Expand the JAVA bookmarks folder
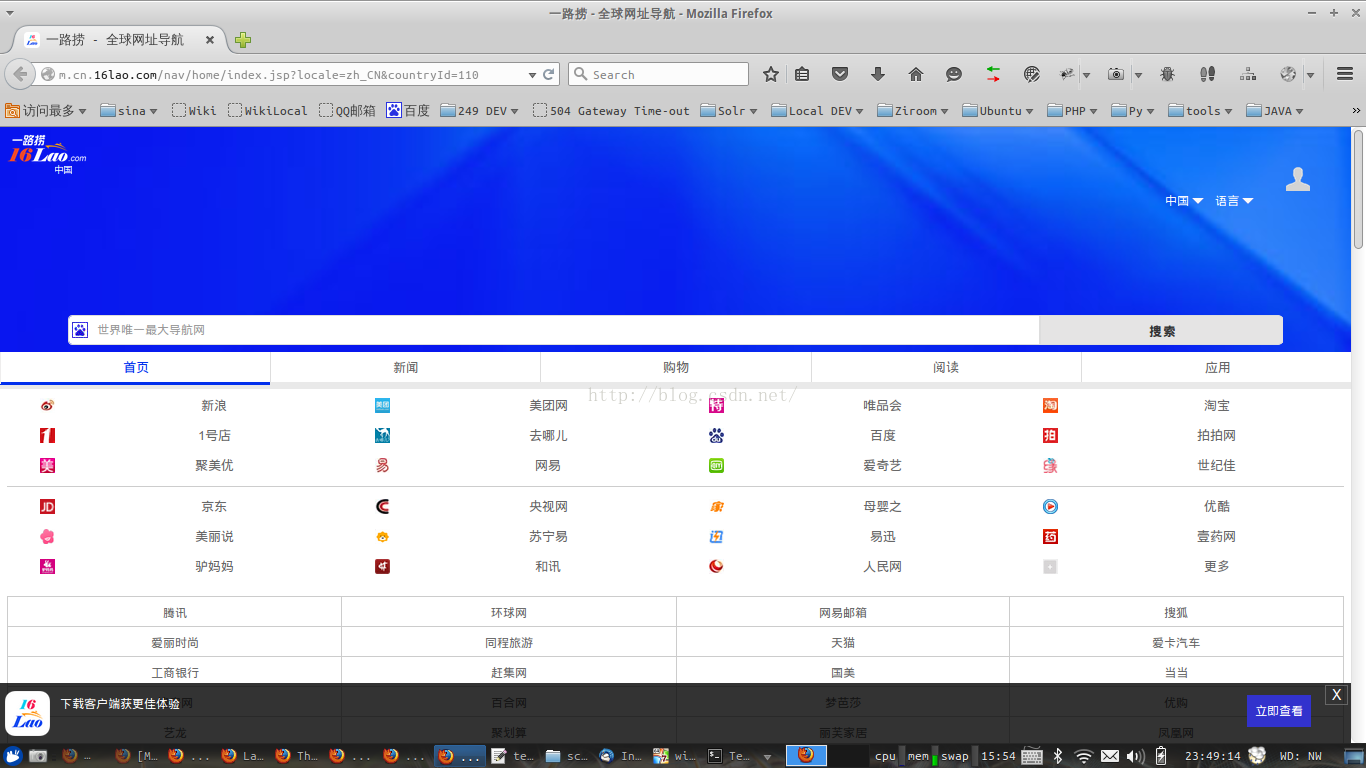 coord(1275,111)
